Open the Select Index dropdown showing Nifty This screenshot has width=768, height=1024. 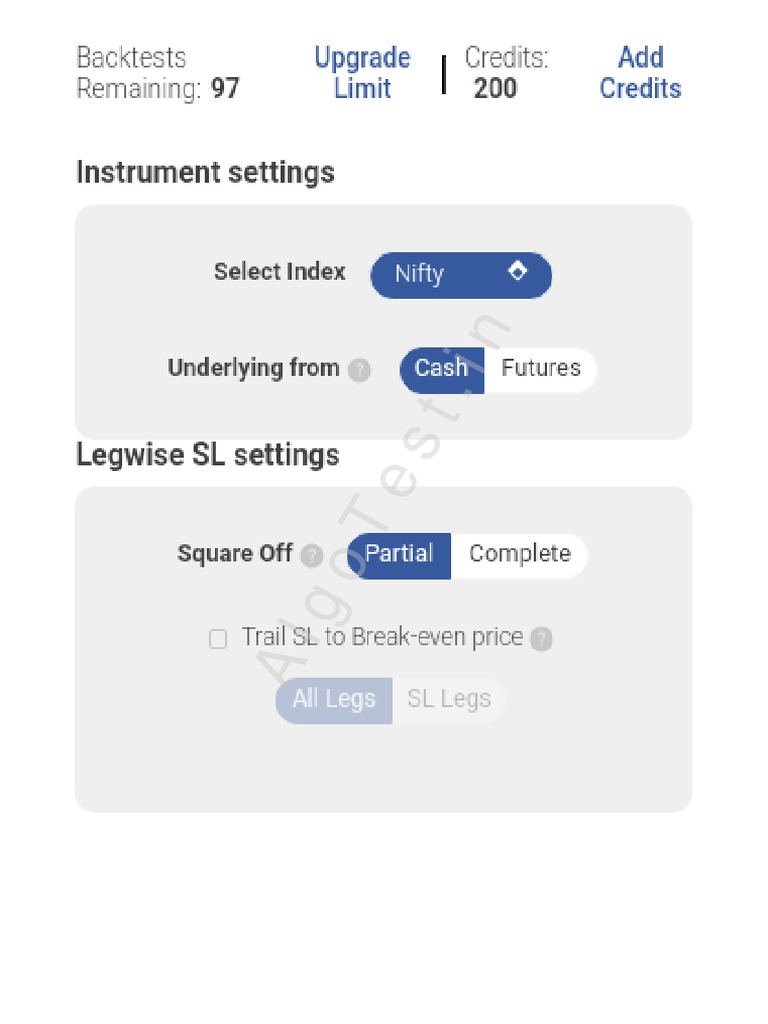[460, 275]
